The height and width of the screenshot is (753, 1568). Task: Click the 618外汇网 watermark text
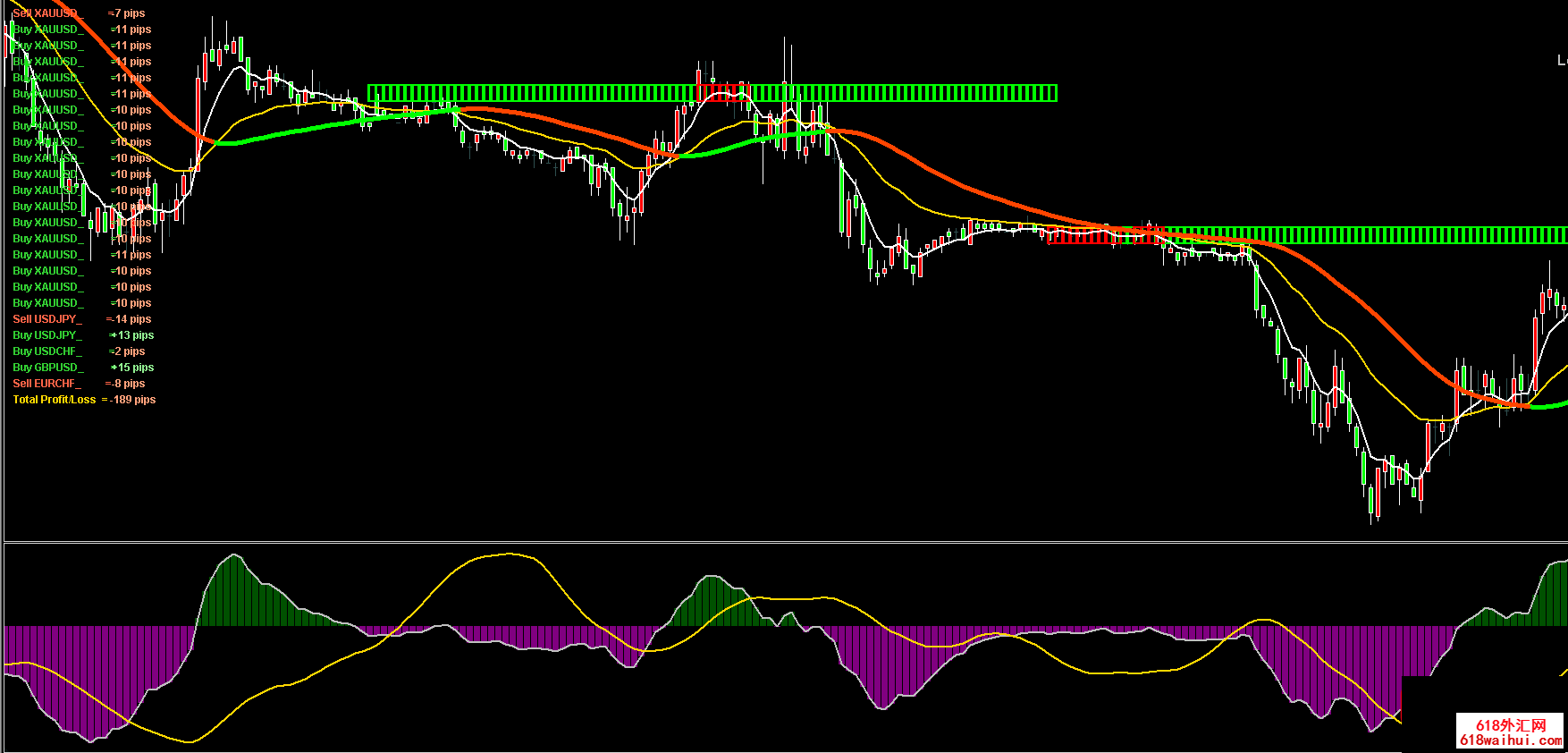pos(1510,725)
